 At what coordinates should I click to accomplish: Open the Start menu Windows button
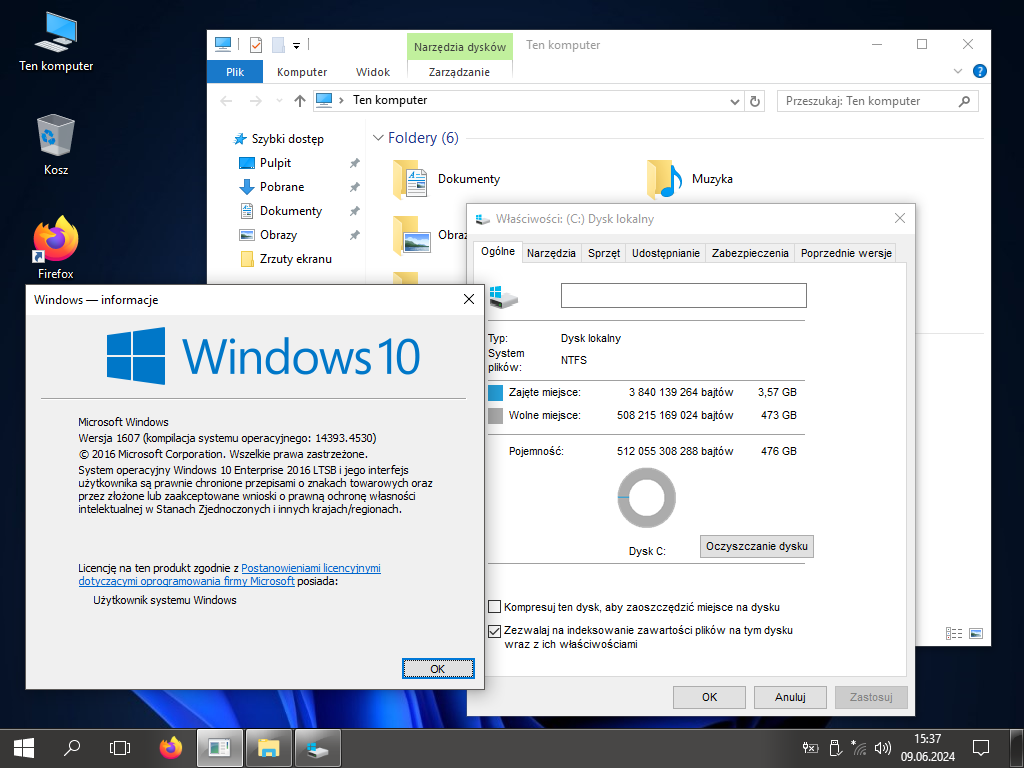click(x=24, y=747)
